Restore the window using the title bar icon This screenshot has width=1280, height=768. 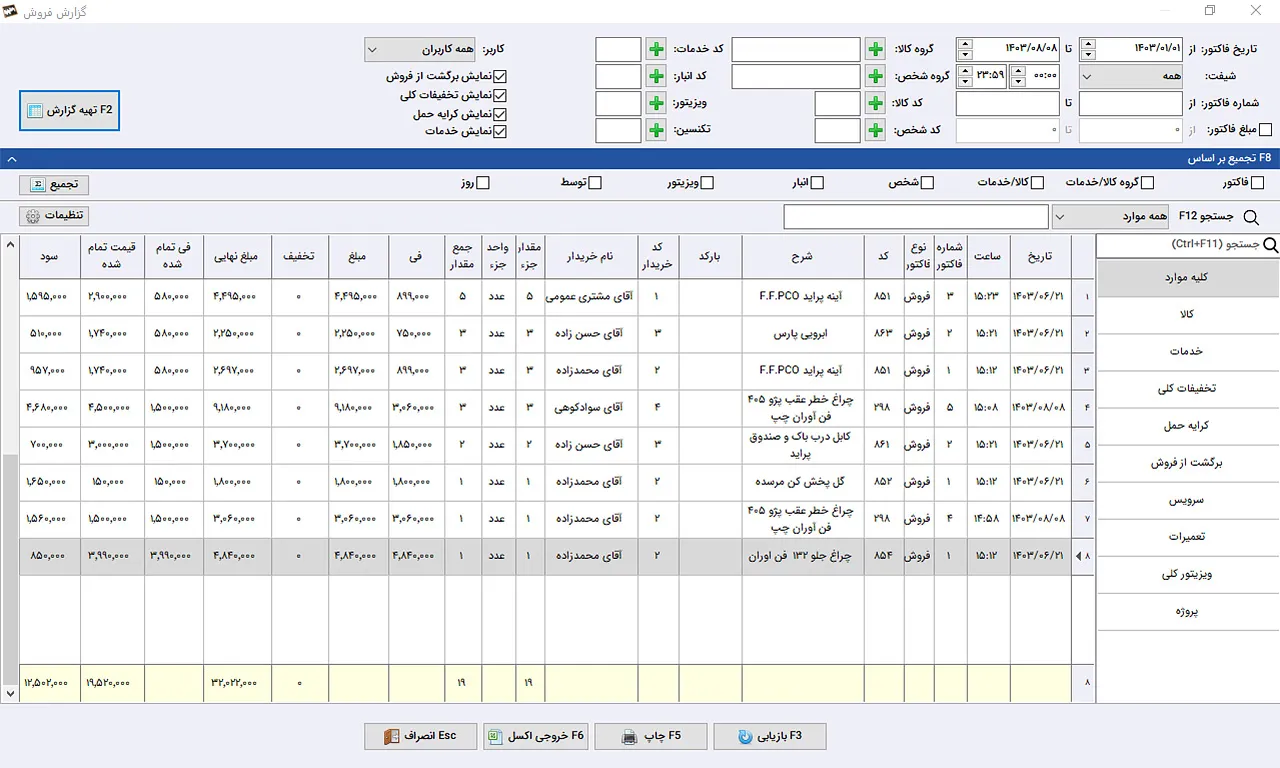(x=1210, y=10)
